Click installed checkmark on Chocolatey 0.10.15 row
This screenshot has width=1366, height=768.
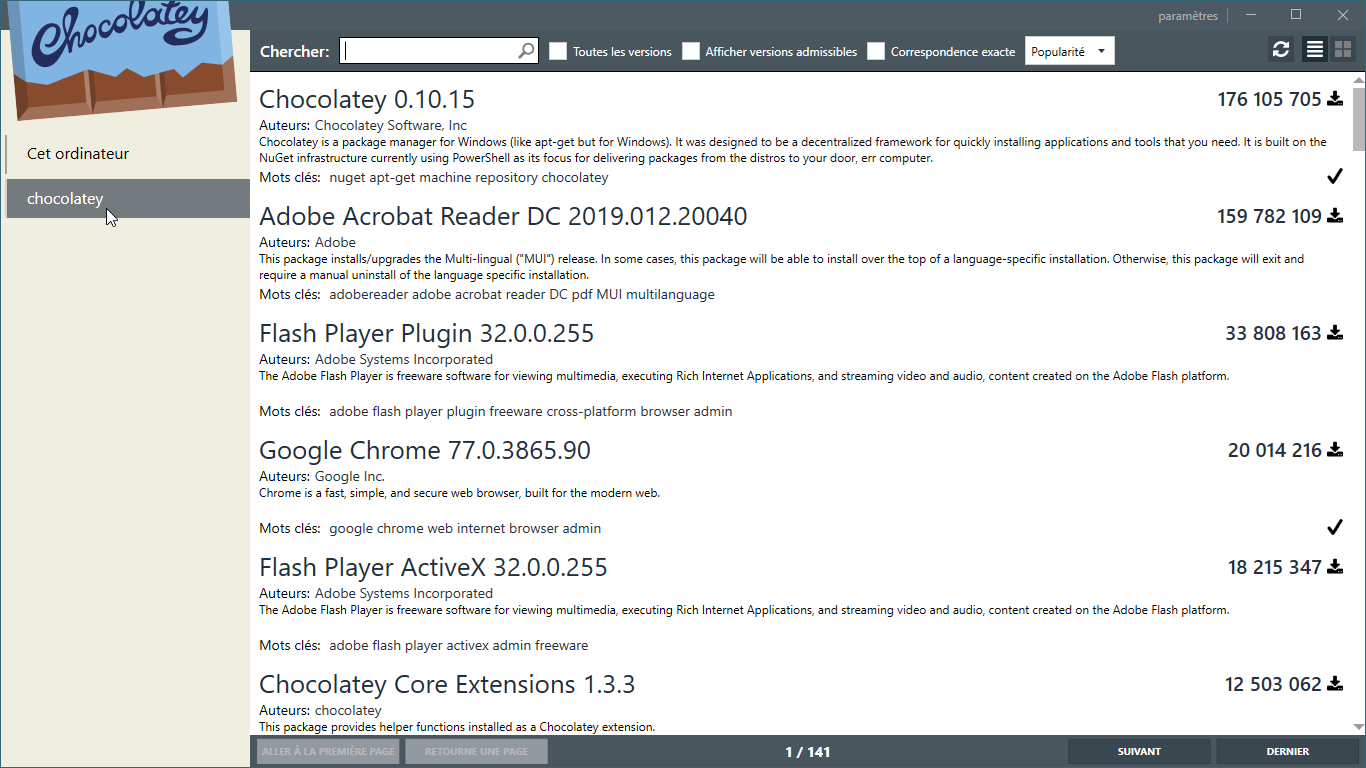[x=1334, y=177]
